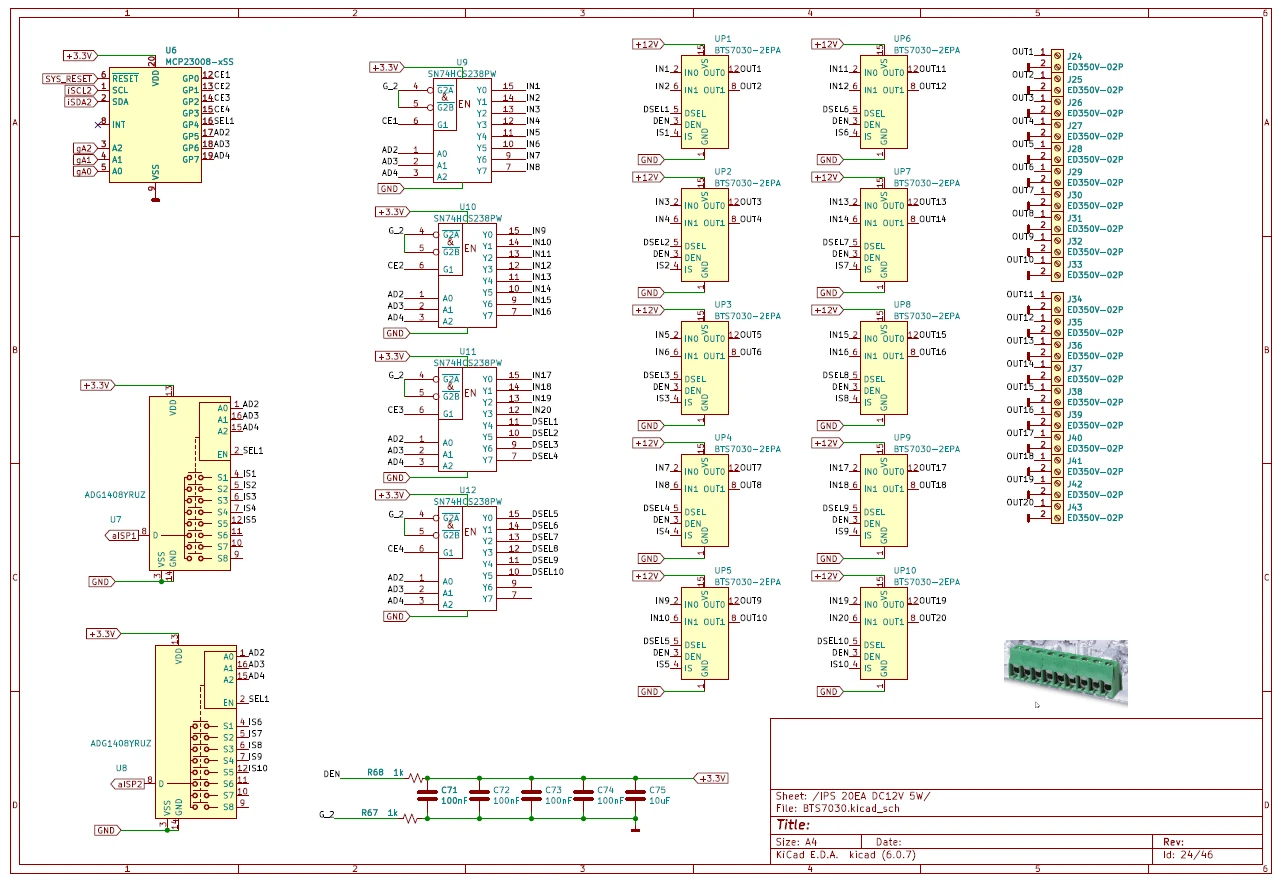
Task: Select the UP1 BTS7030-2EPA switch symbol
Action: pyautogui.click(x=705, y=102)
